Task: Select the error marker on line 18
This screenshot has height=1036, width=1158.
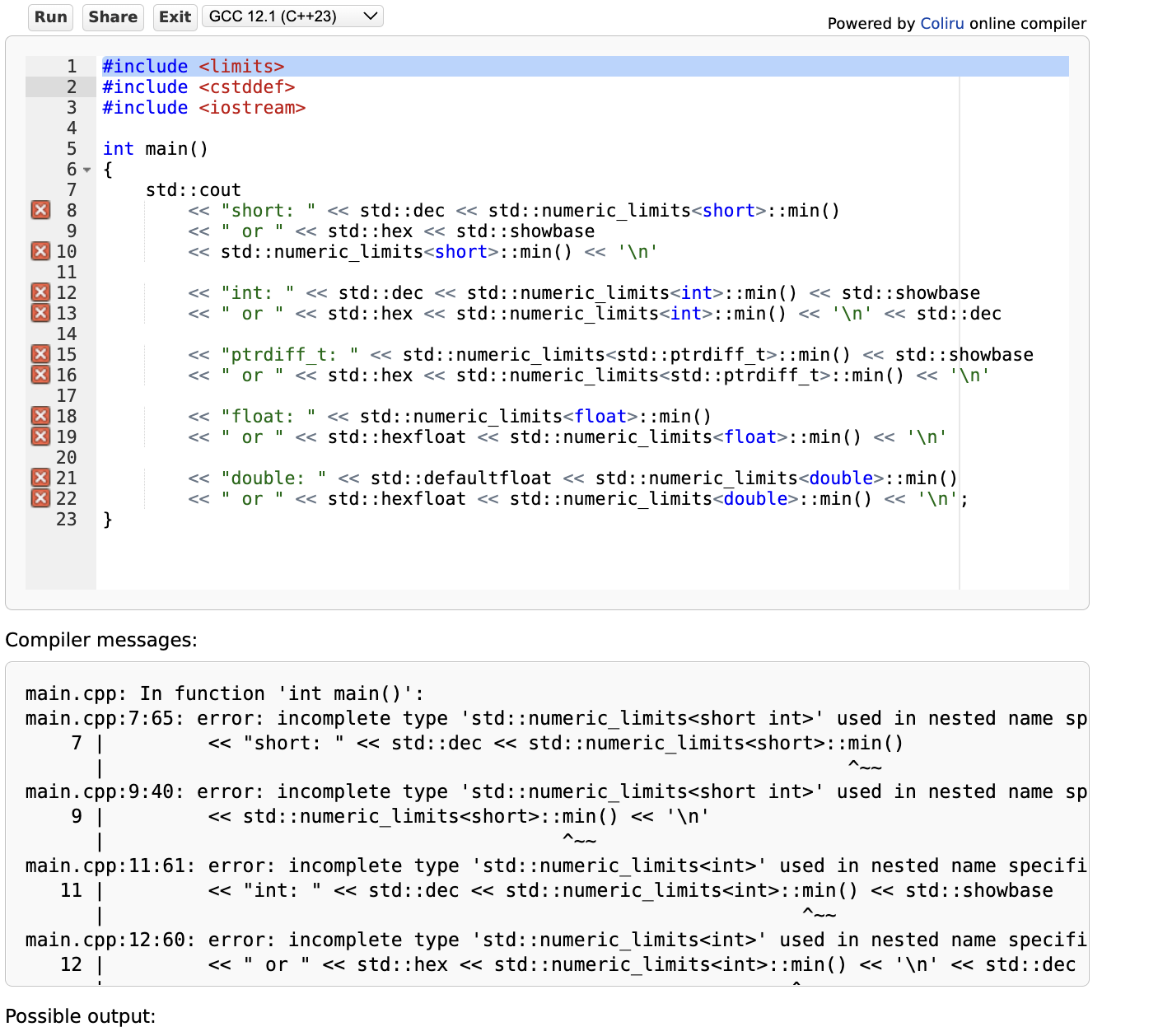Action: pyautogui.click(x=40, y=416)
